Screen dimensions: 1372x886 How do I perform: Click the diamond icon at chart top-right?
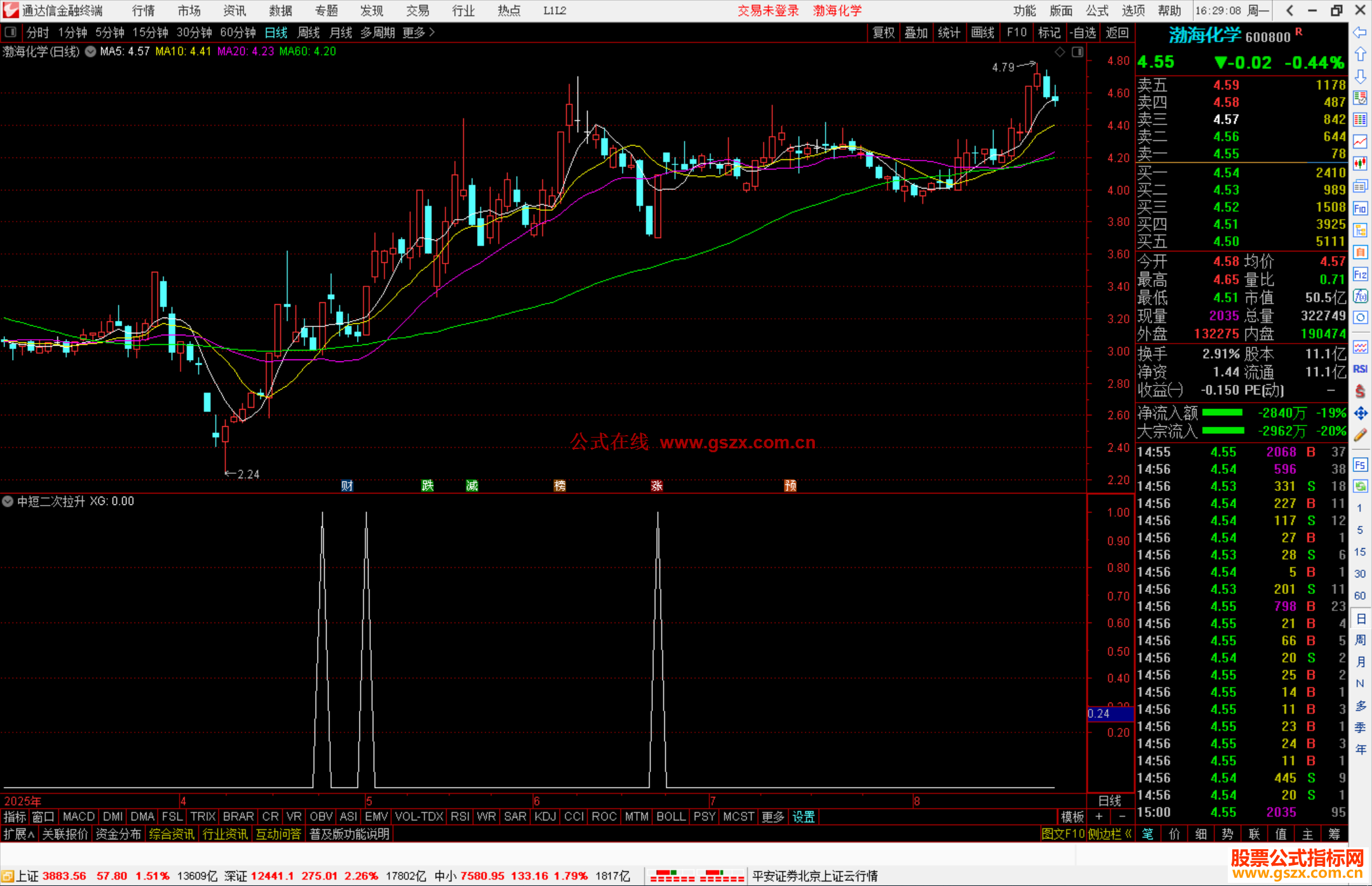tap(1059, 52)
